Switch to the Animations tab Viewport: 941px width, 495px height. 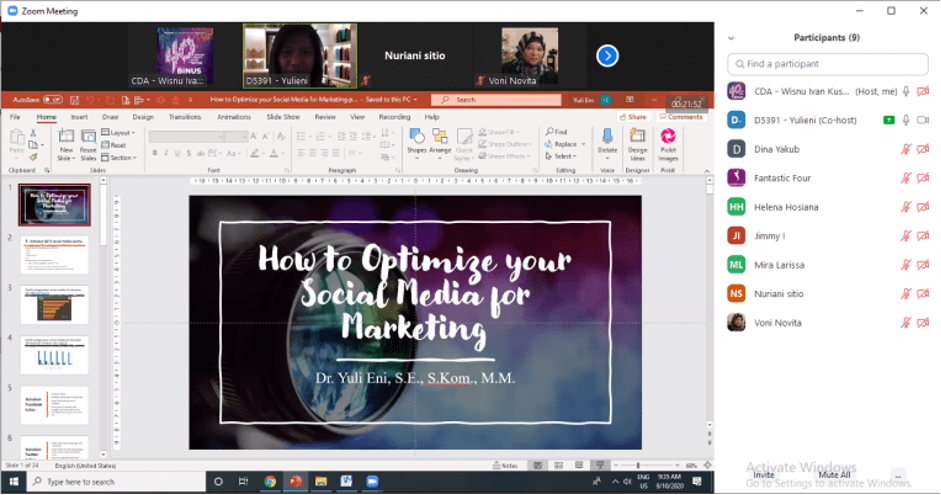(x=233, y=117)
